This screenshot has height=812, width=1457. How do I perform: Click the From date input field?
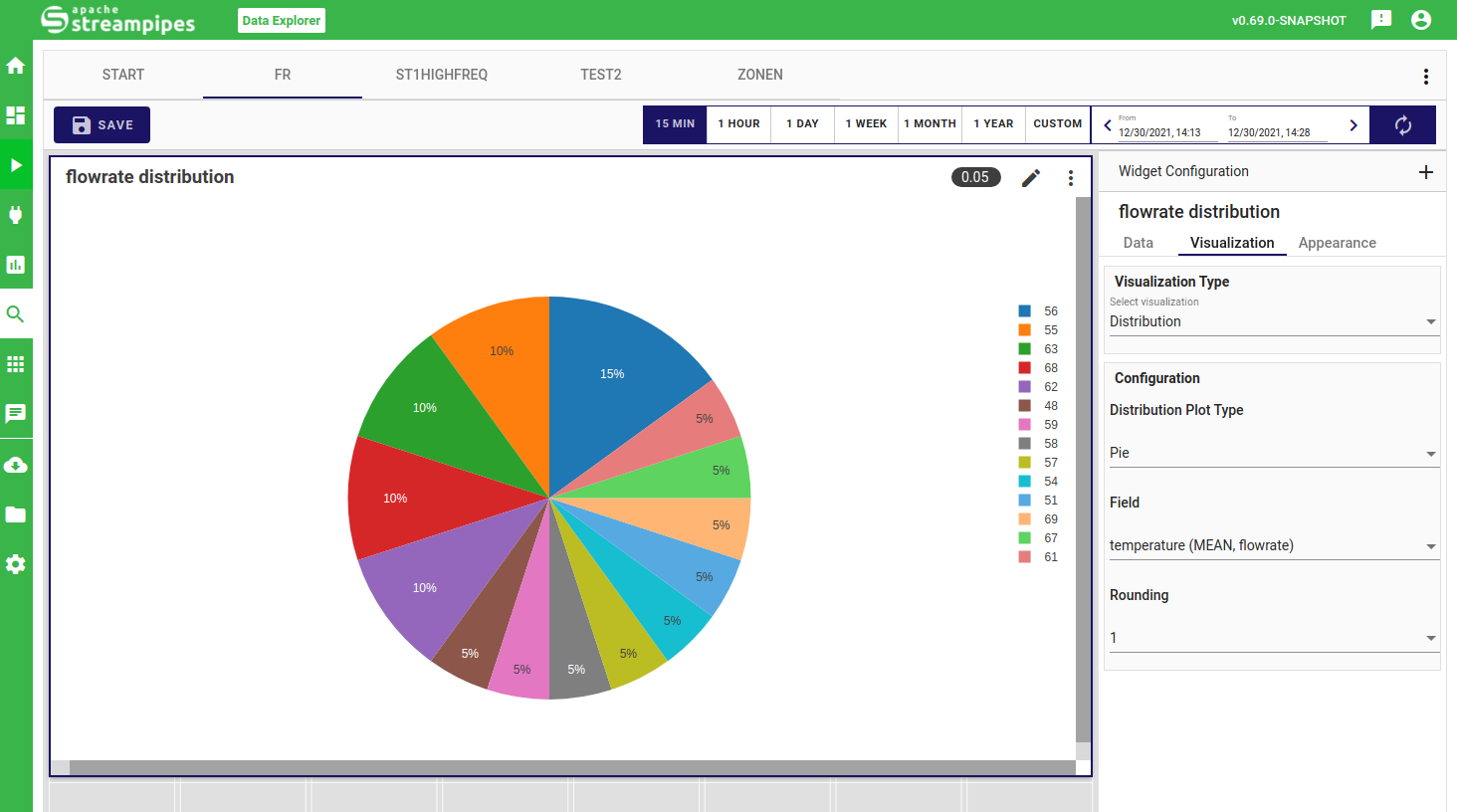pyautogui.click(x=1164, y=132)
